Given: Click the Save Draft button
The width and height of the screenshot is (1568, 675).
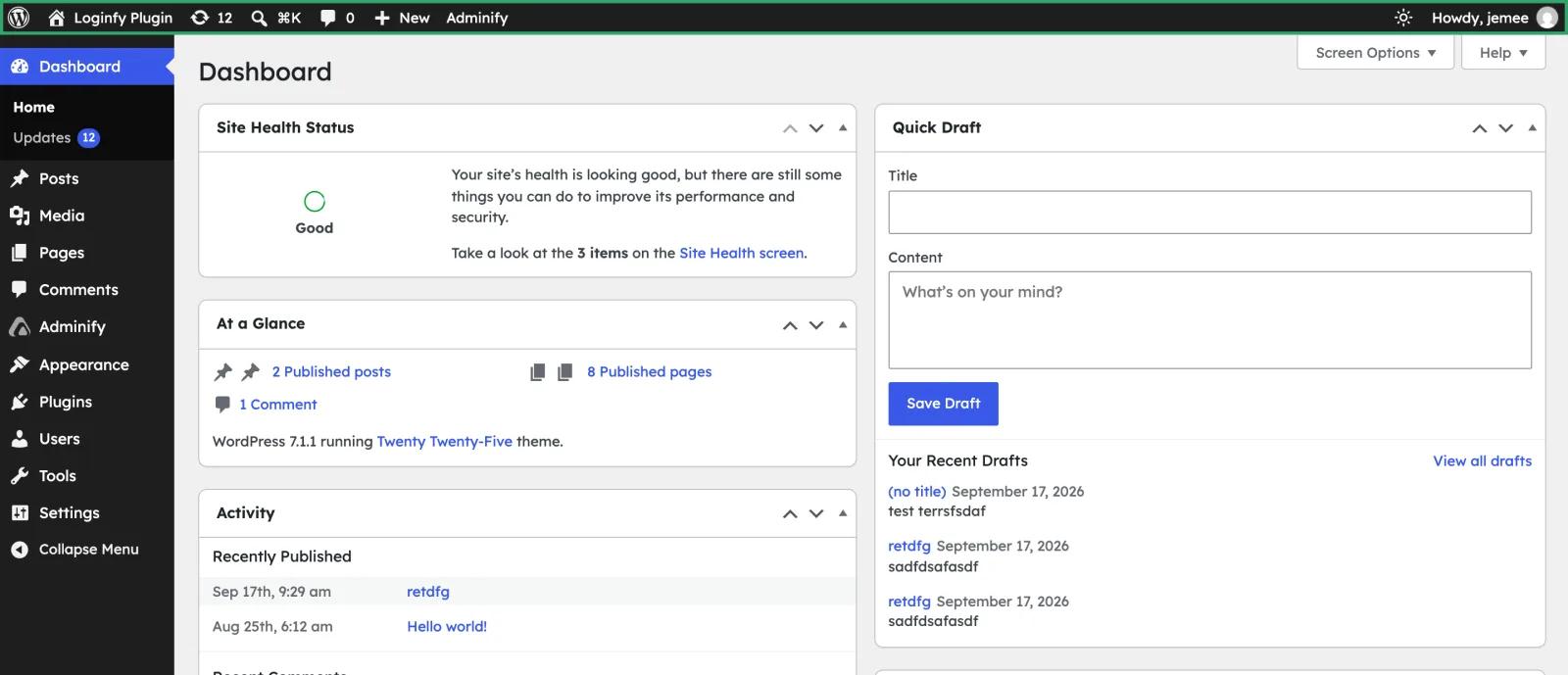Looking at the screenshot, I should click(x=943, y=404).
